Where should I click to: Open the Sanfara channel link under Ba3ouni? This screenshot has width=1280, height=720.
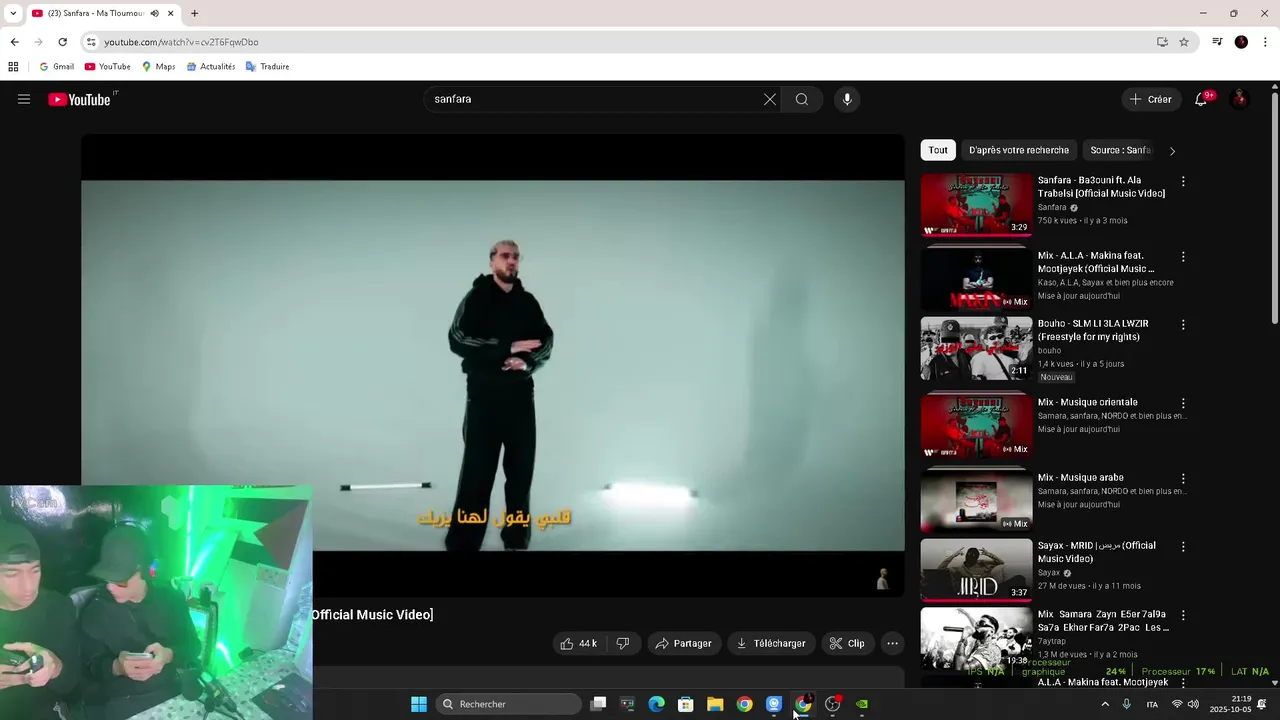pyautogui.click(x=1052, y=208)
